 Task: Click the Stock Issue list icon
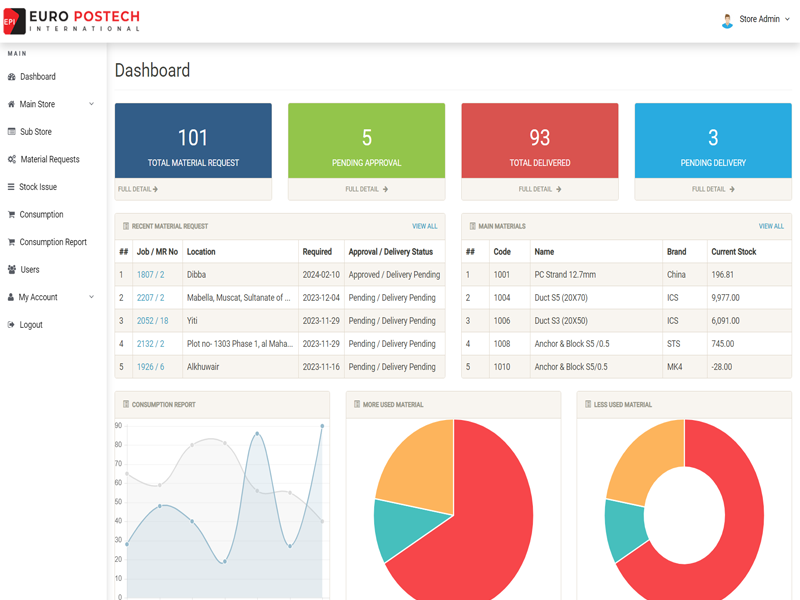click(x=12, y=187)
